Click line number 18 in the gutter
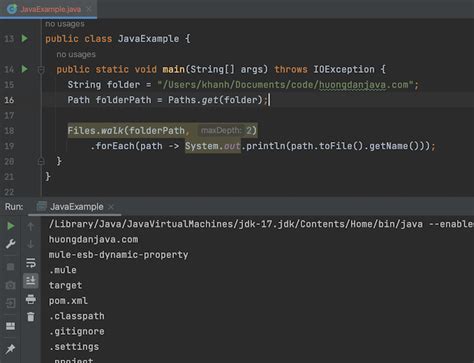 point(9,131)
